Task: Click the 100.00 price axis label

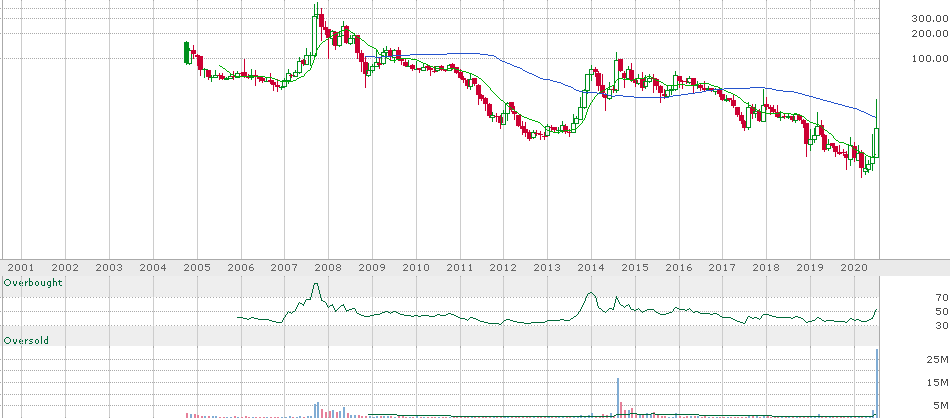Action: click(x=930, y=59)
